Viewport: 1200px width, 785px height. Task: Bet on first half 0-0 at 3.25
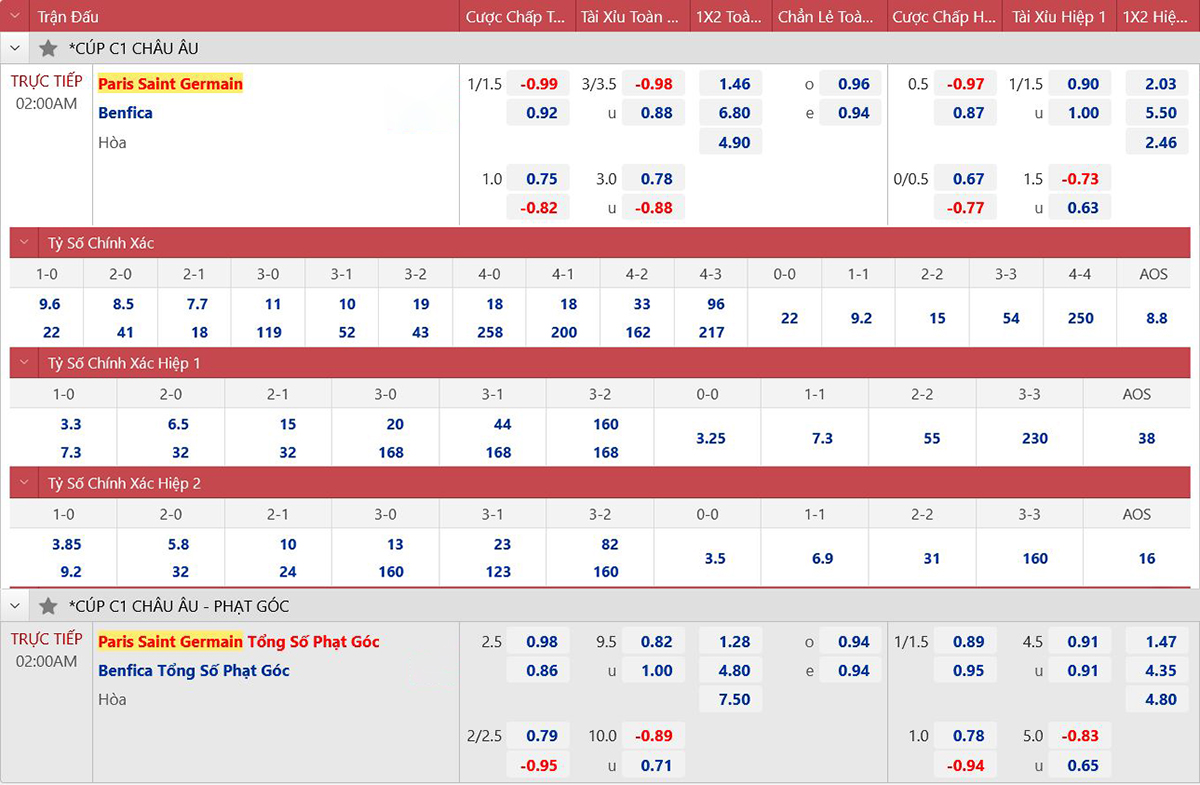710,438
